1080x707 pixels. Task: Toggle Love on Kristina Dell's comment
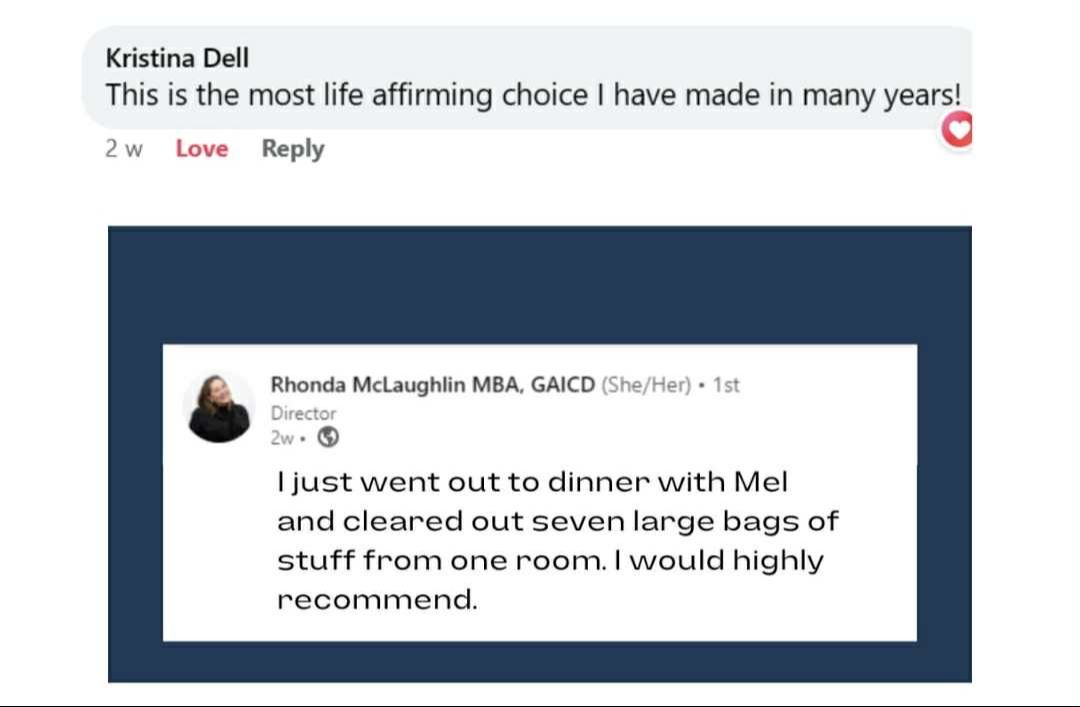coord(202,149)
